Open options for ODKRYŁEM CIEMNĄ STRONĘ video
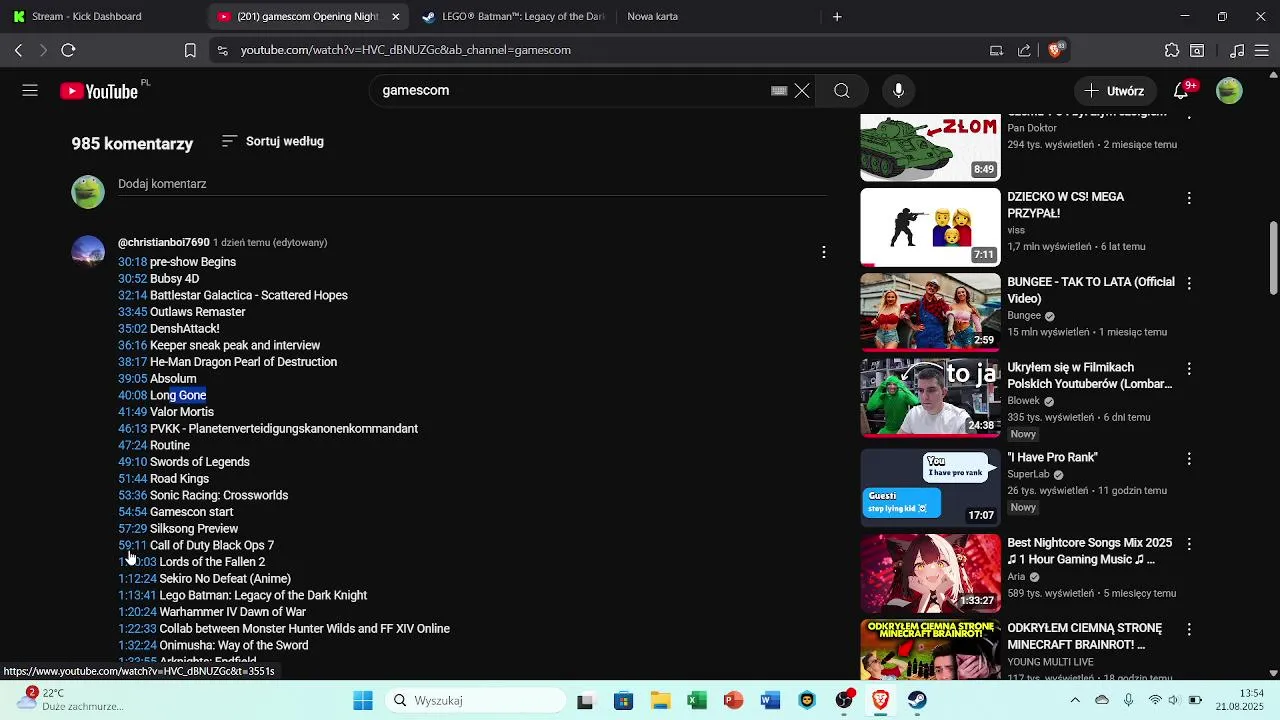The height and width of the screenshot is (720, 1280). click(x=1189, y=630)
